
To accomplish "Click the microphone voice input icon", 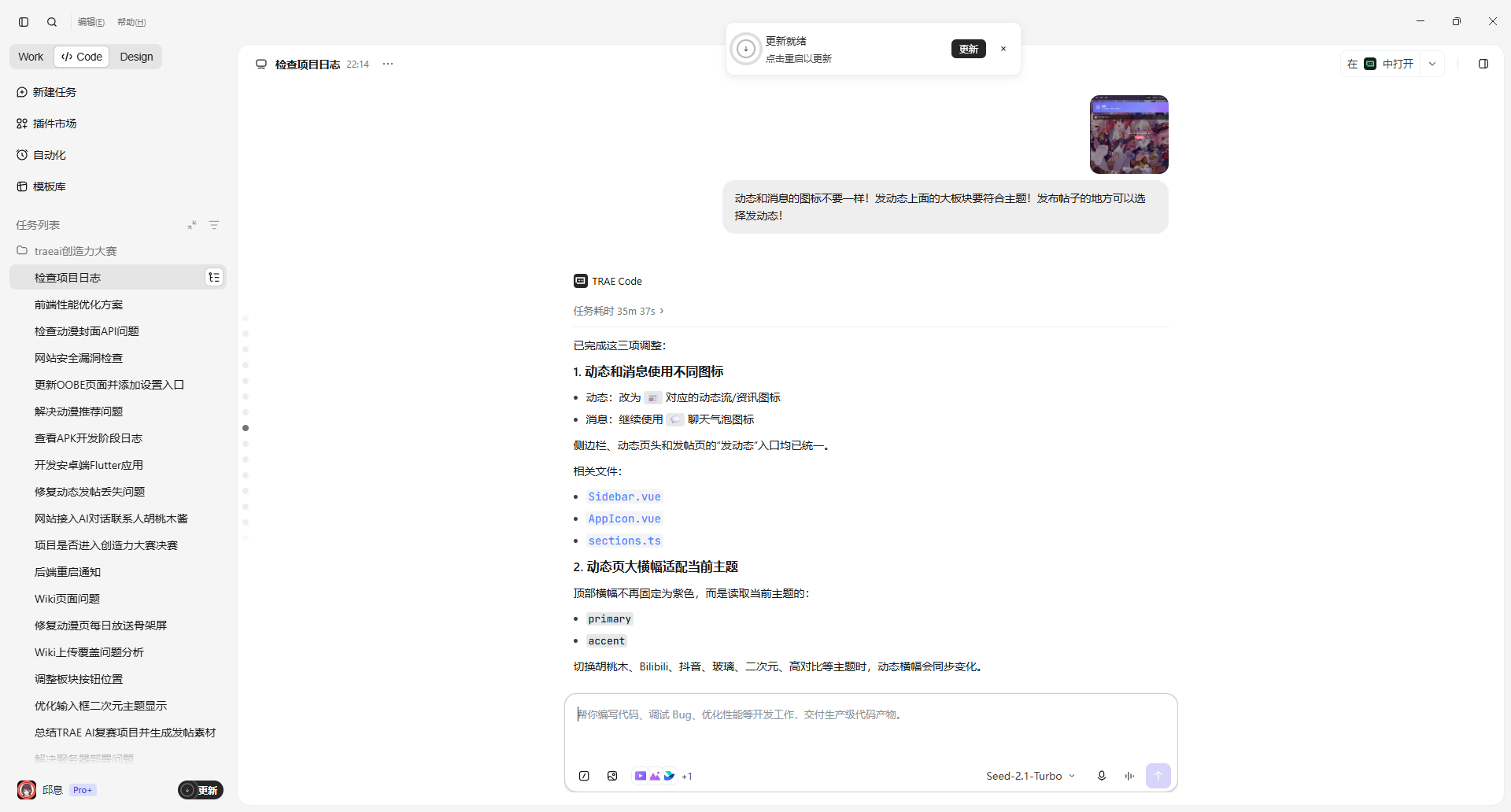I will click(x=1102, y=776).
